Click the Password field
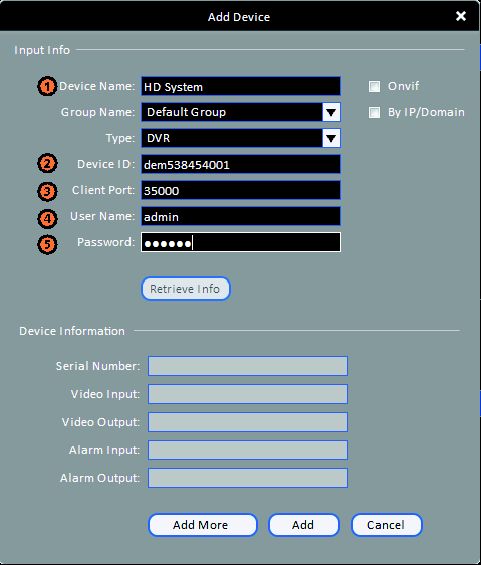This screenshot has height=565, width=481. (241, 242)
